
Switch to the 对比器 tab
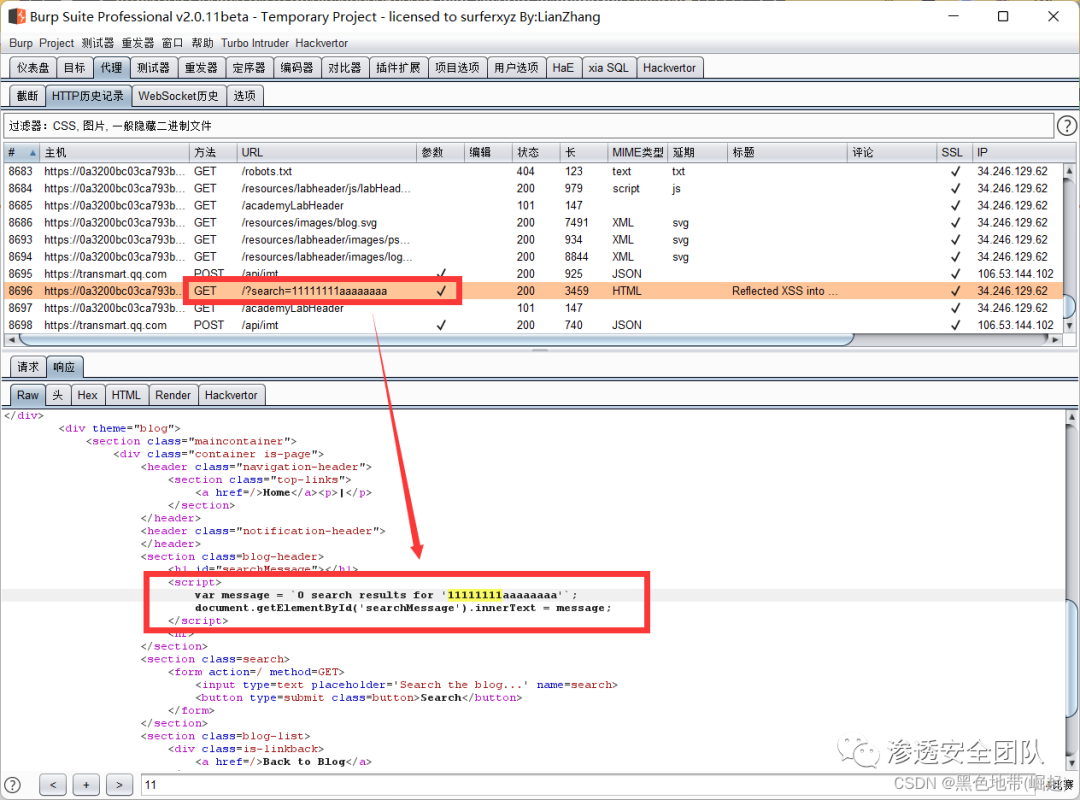344,68
